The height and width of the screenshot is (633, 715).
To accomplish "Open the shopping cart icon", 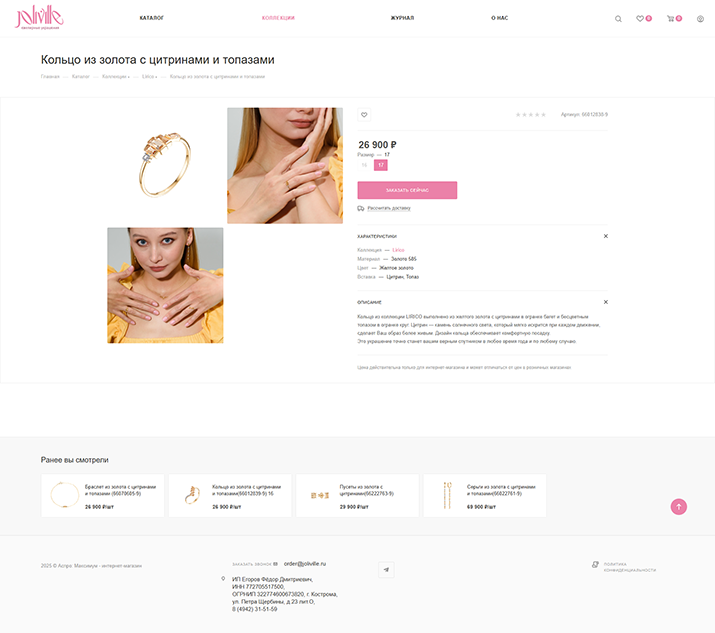I will 670,19.
